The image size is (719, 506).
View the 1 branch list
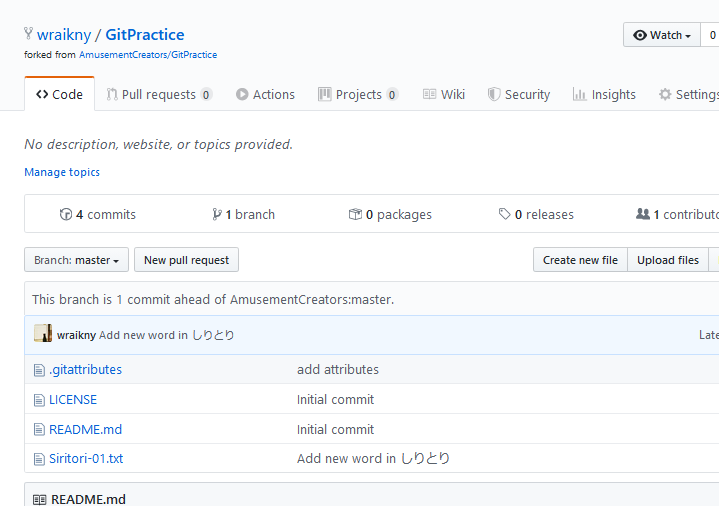pyautogui.click(x=243, y=214)
